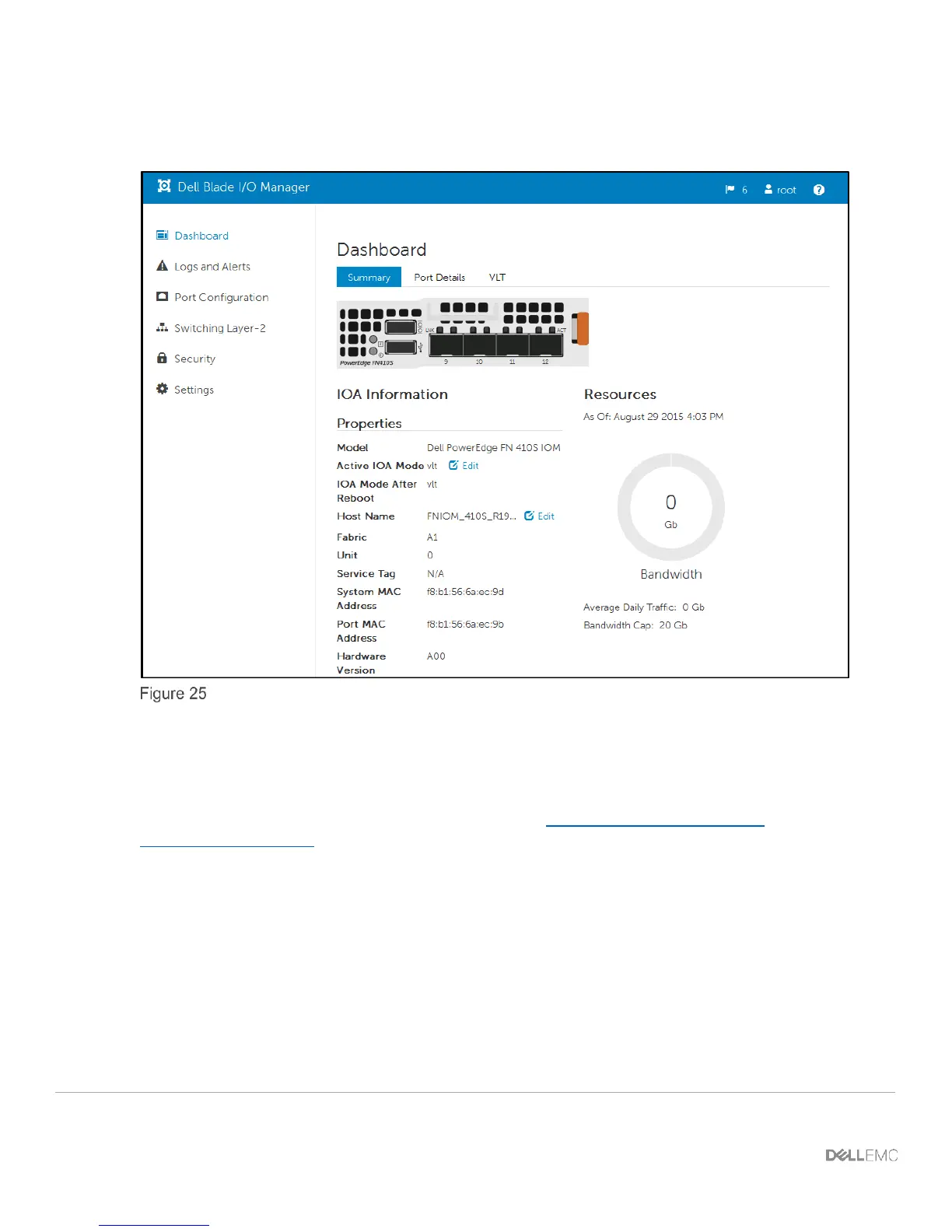This screenshot has width=952, height=1232.
Task: Open the help question mark icon
Action: tap(819, 190)
